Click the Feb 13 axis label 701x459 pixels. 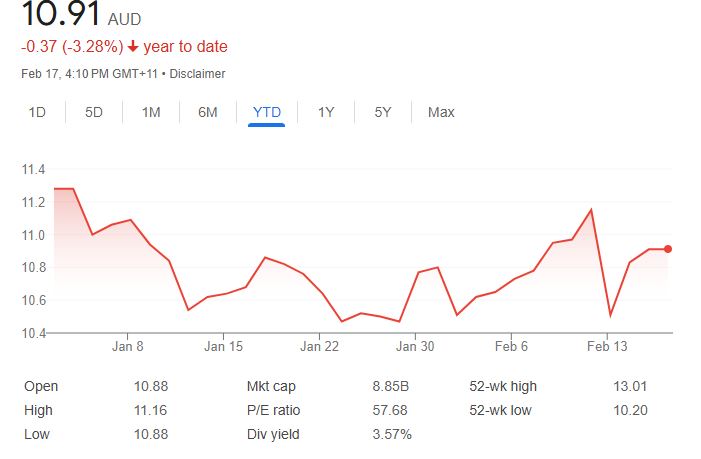(x=607, y=348)
